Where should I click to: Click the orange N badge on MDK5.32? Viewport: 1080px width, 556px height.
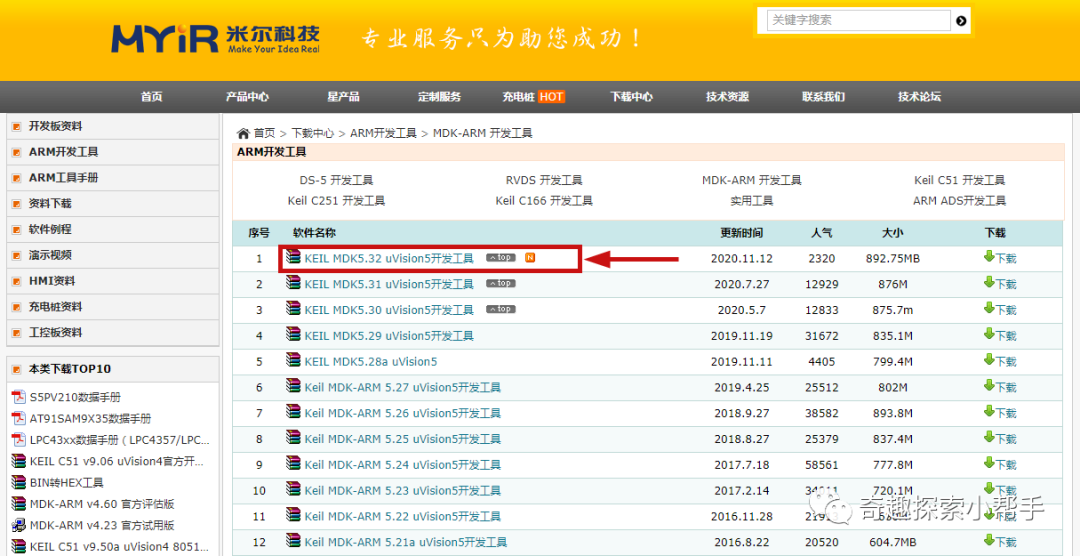[x=530, y=258]
